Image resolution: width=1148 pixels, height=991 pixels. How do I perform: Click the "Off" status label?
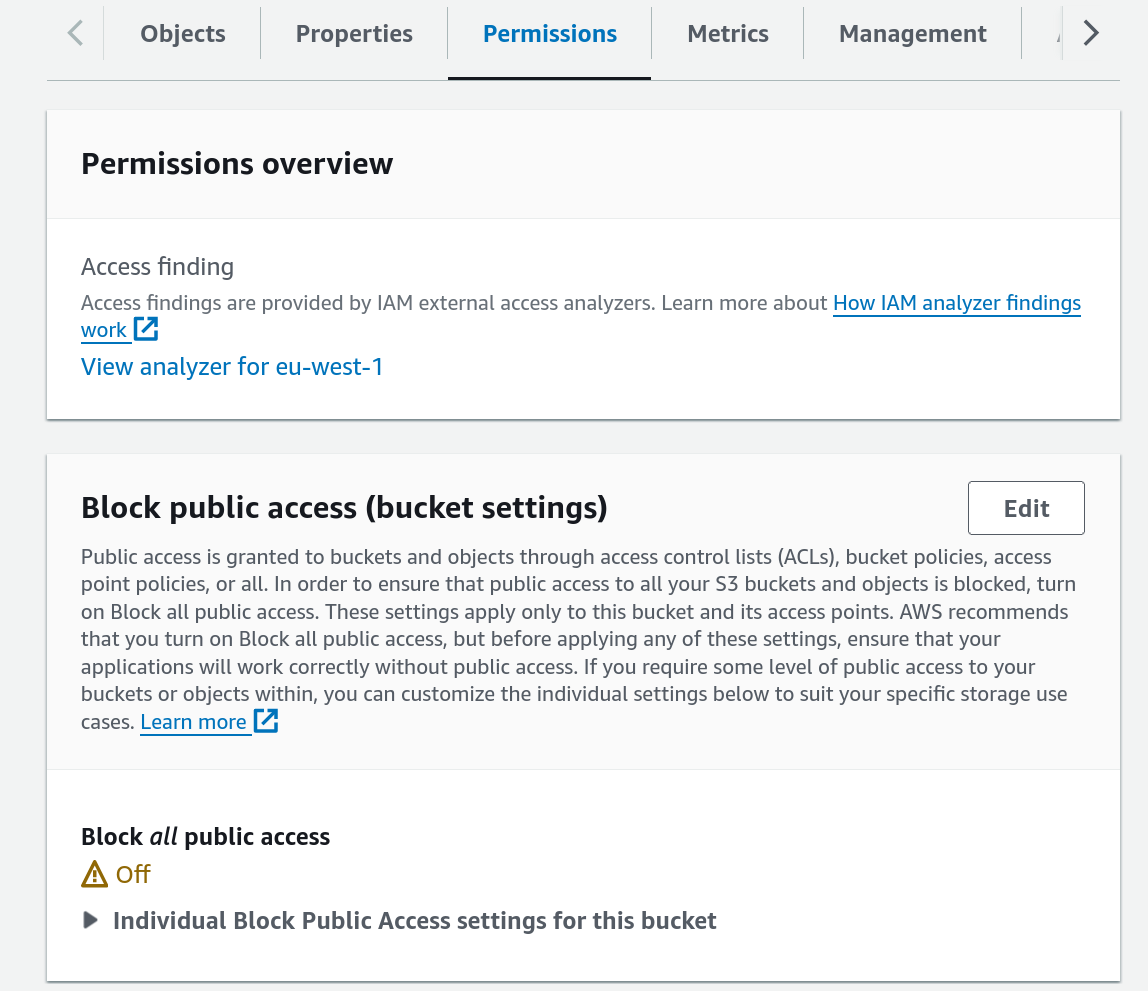[x=133, y=873]
